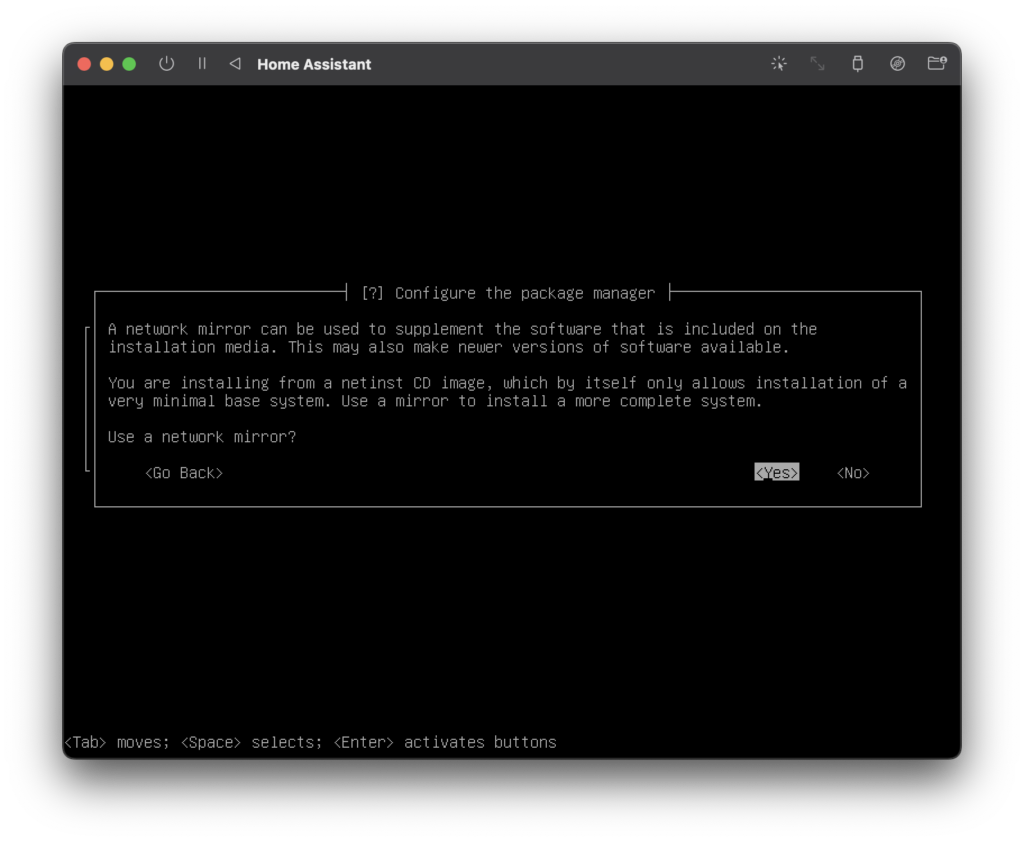Toggle capture mouse cursor icon
The height and width of the screenshot is (842, 1024).
point(778,63)
